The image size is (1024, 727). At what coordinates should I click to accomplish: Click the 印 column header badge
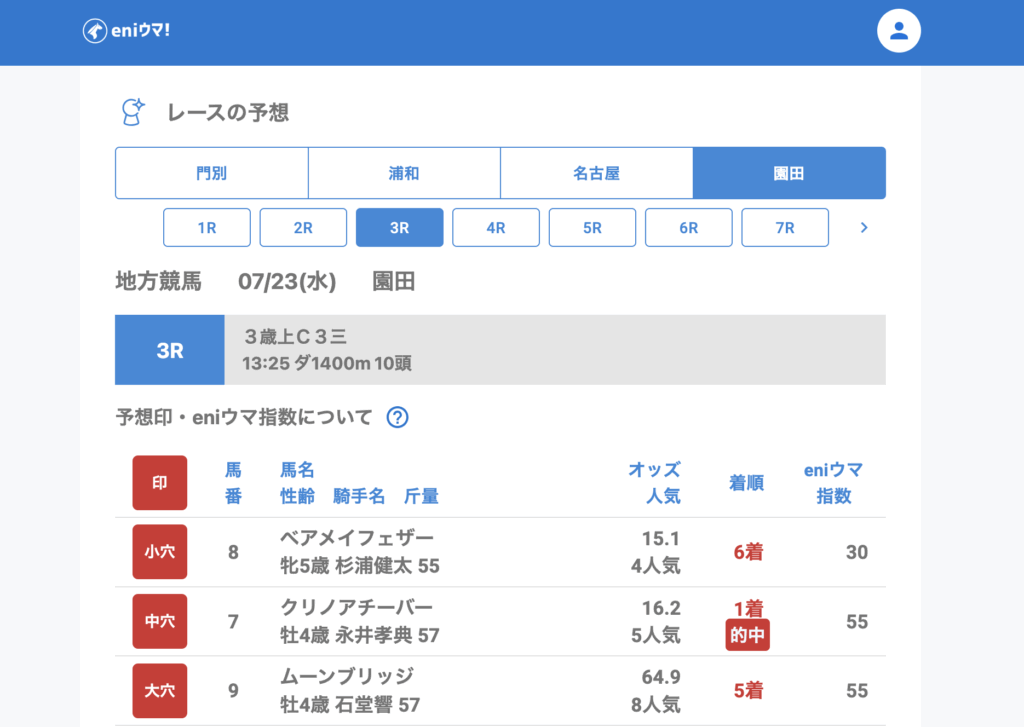coord(159,483)
